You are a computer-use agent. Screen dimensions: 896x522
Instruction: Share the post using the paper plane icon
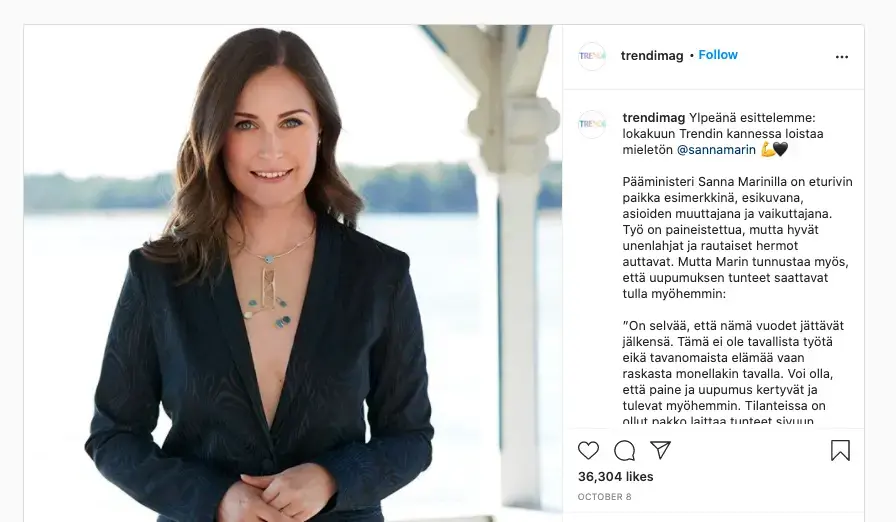pos(660,450)
